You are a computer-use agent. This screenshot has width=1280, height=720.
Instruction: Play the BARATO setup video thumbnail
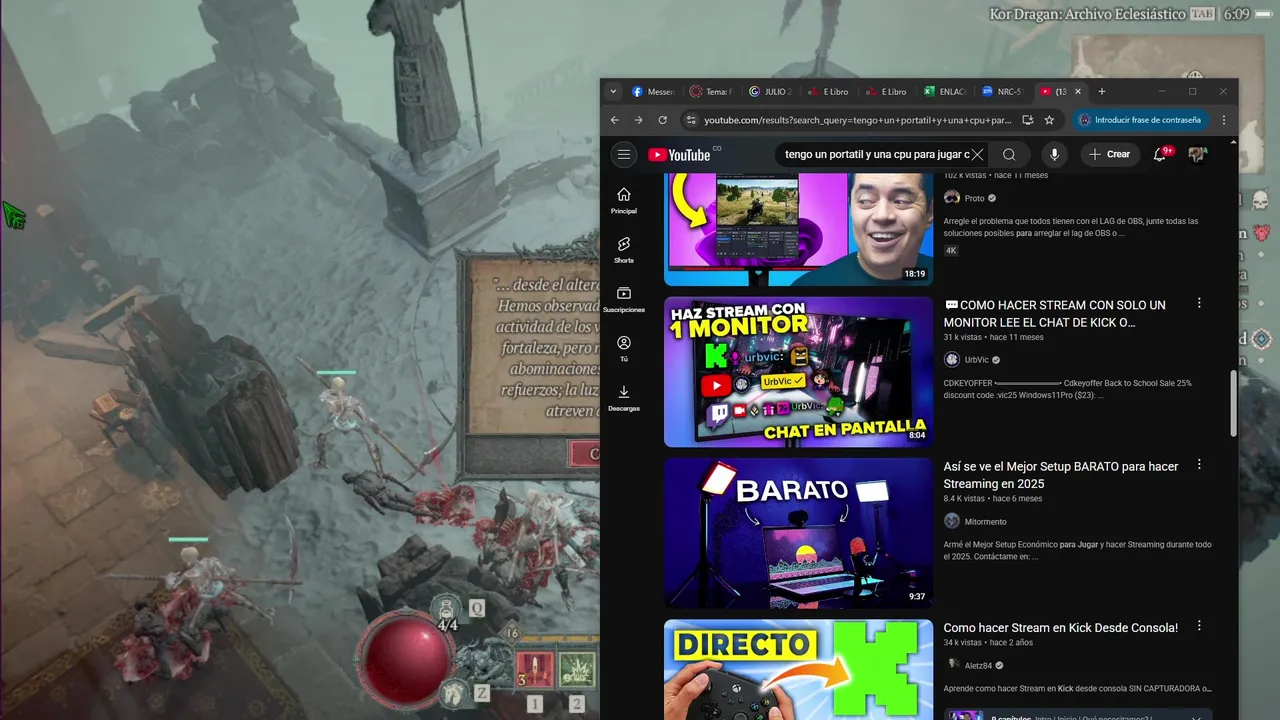coord(798,533)
